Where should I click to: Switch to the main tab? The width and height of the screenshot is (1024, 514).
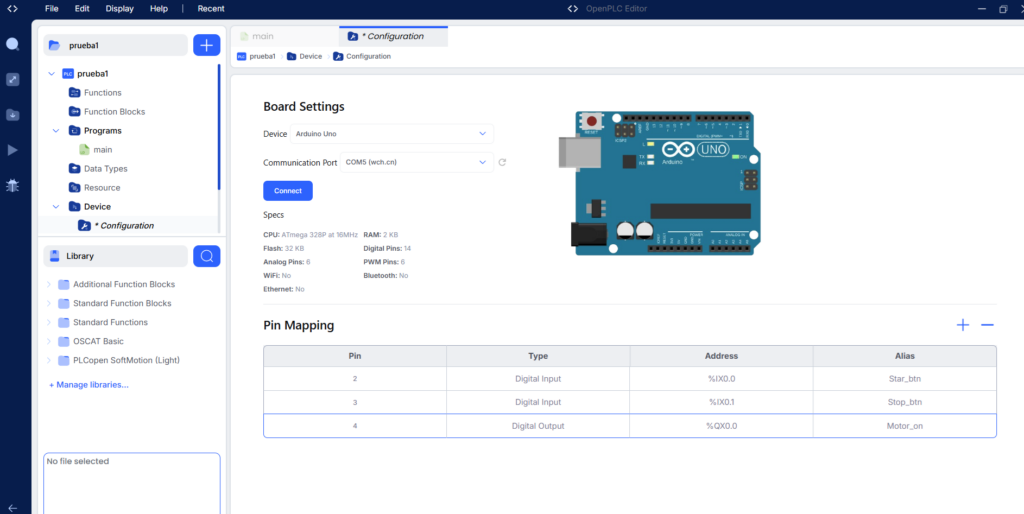coord(285,37)
